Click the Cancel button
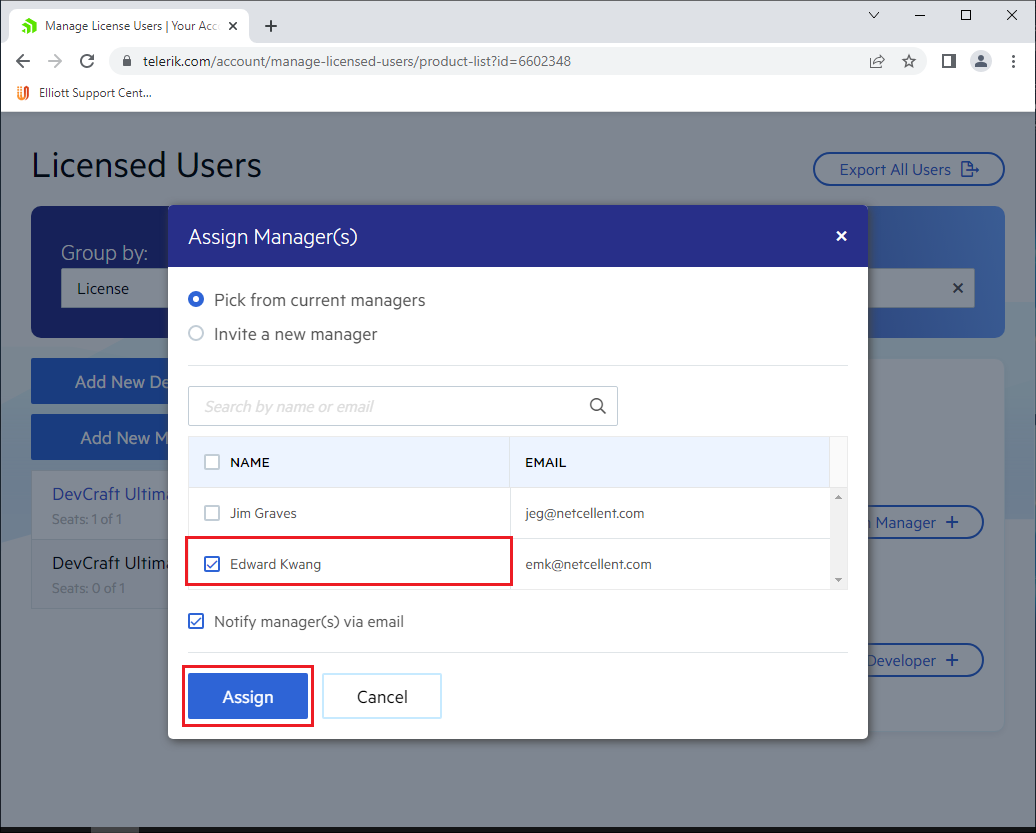Screen dimensions: 1036x833 pyautogui.click(x=382, y=696)
